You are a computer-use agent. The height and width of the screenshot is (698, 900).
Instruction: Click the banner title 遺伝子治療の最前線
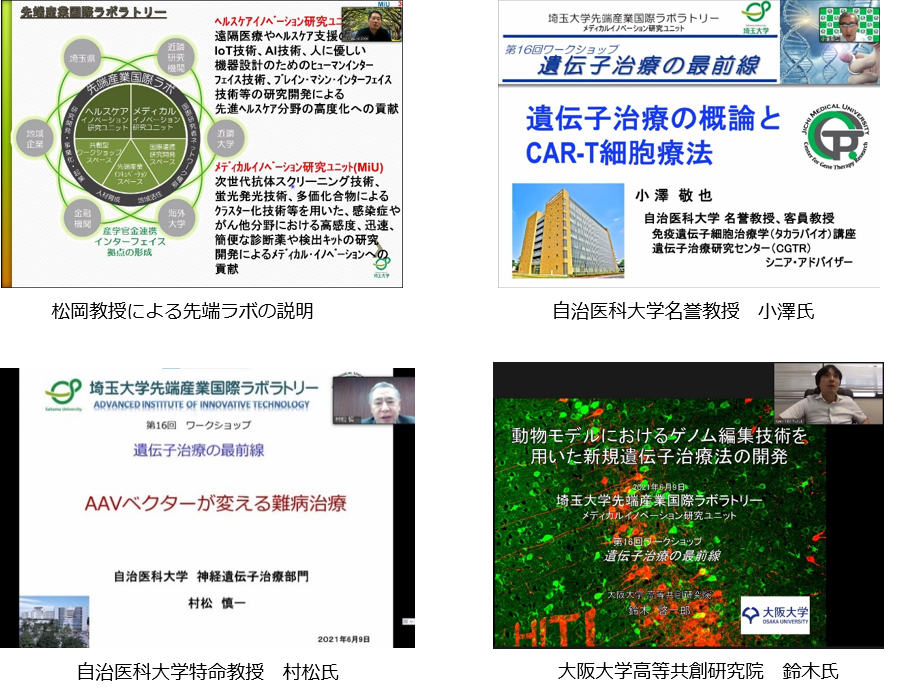[x=649, y=66]
